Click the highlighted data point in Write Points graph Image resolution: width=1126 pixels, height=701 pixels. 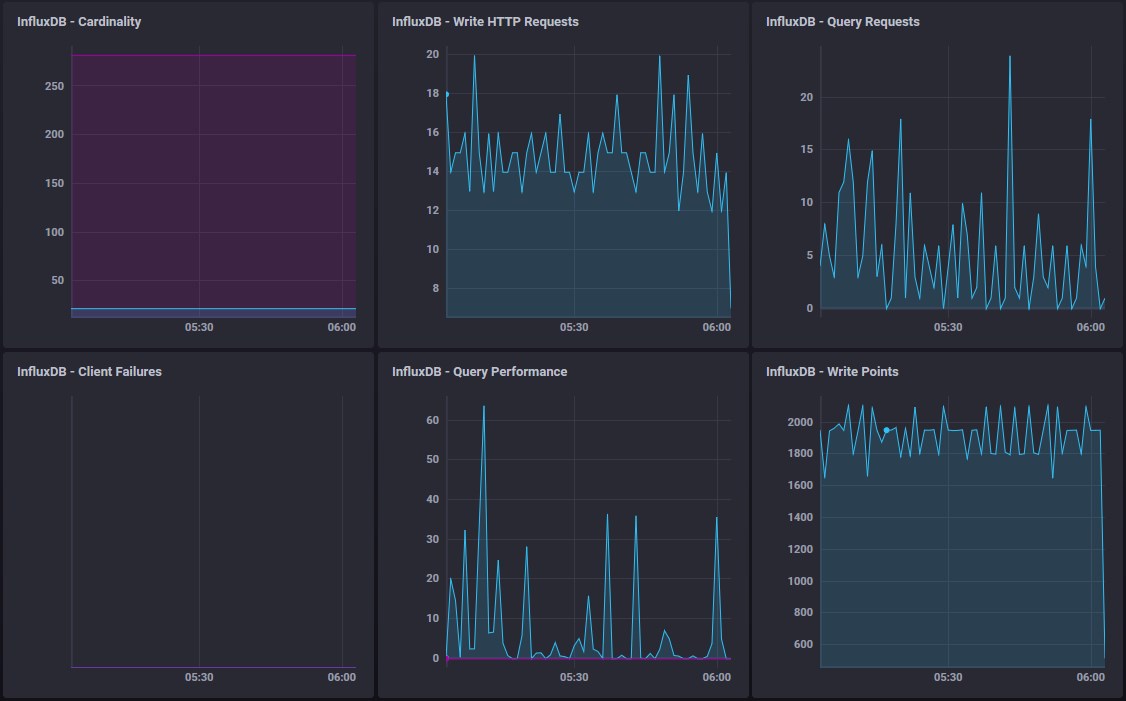(x=886, y=430)
